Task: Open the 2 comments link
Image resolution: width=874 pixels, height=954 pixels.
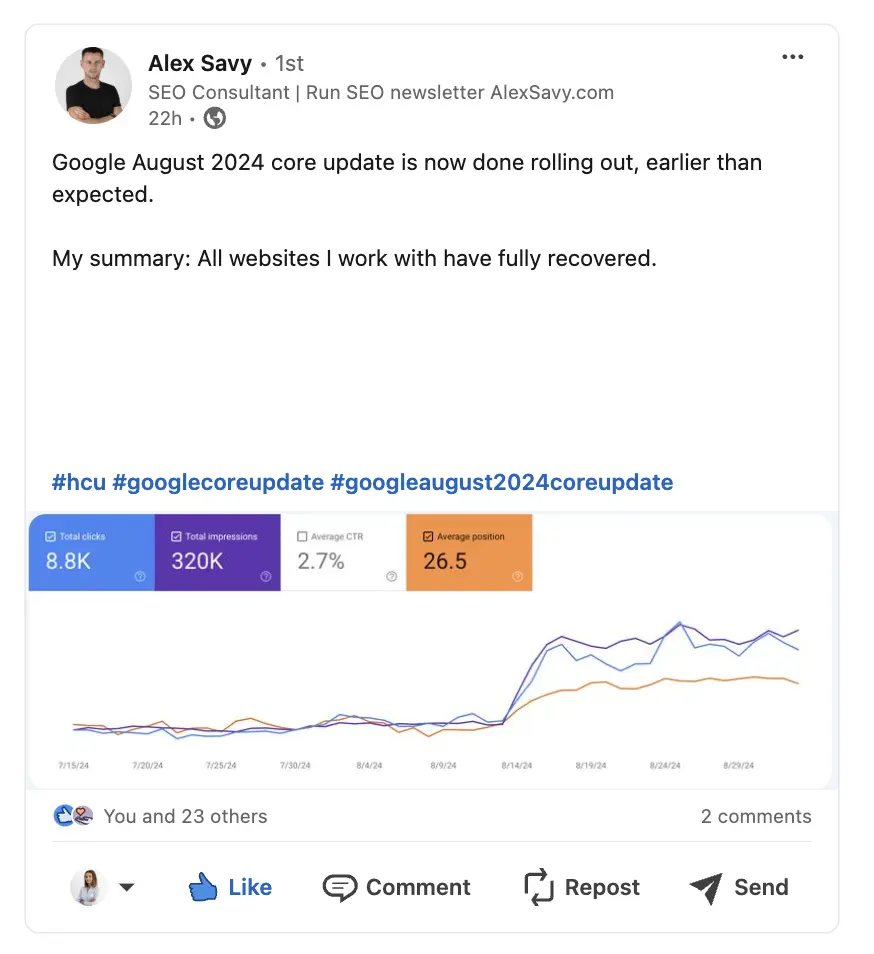Action: click(x=755, y=816)
